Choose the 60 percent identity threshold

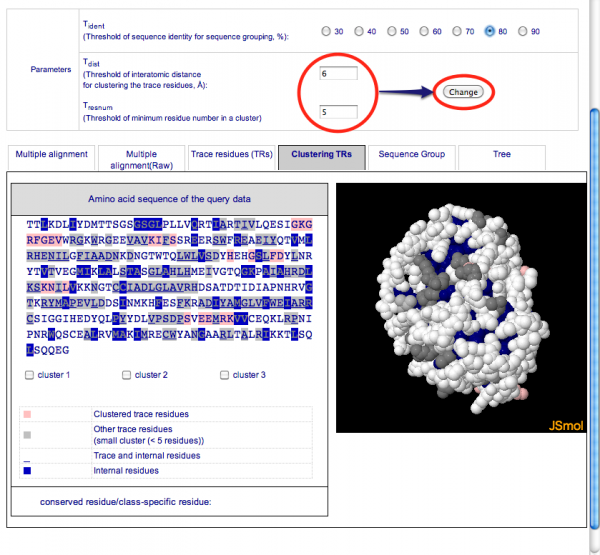pos(424,31)
